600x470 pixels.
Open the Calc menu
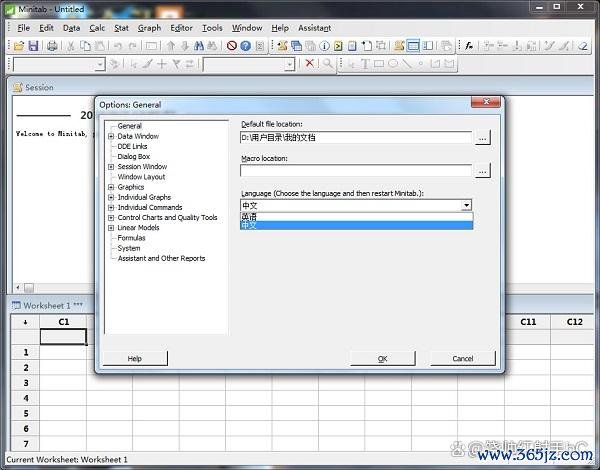[x=97, y=28]
